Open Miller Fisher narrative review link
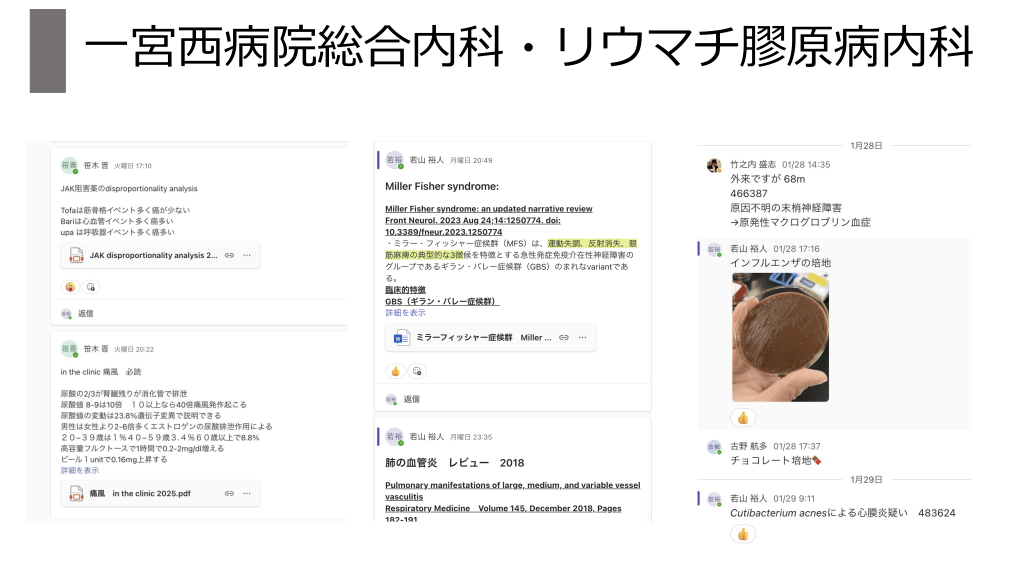The width and height of the screenshot is (1024, 576). coord(488,209)
